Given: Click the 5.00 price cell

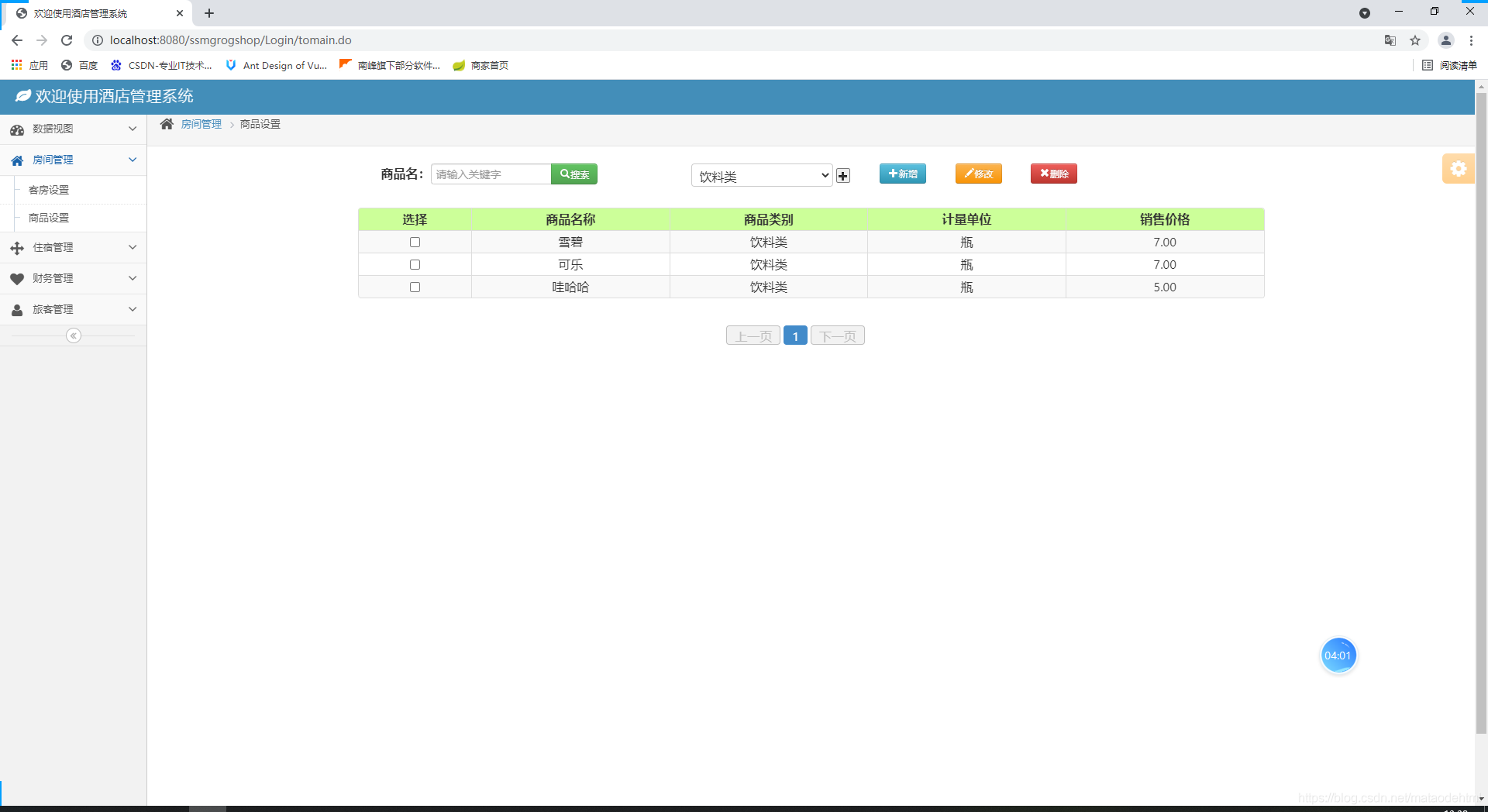Looking at the screenshot, I should click(x=1165, y=287).
